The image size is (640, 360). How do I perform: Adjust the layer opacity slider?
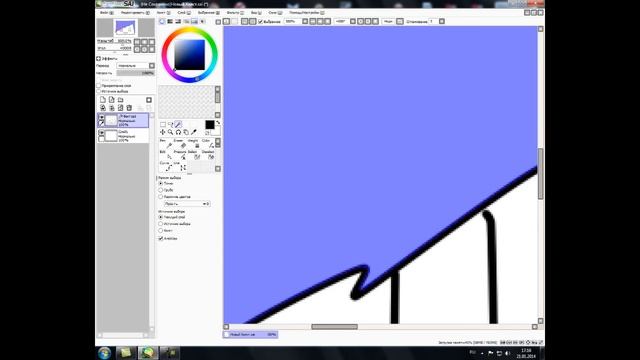coord(136,73)
